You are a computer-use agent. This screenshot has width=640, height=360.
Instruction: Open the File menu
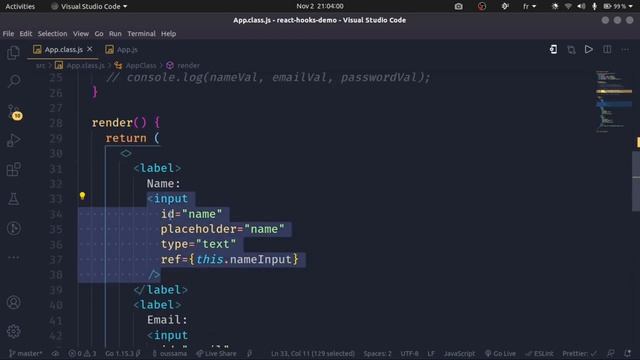click(x=8, y=34)
